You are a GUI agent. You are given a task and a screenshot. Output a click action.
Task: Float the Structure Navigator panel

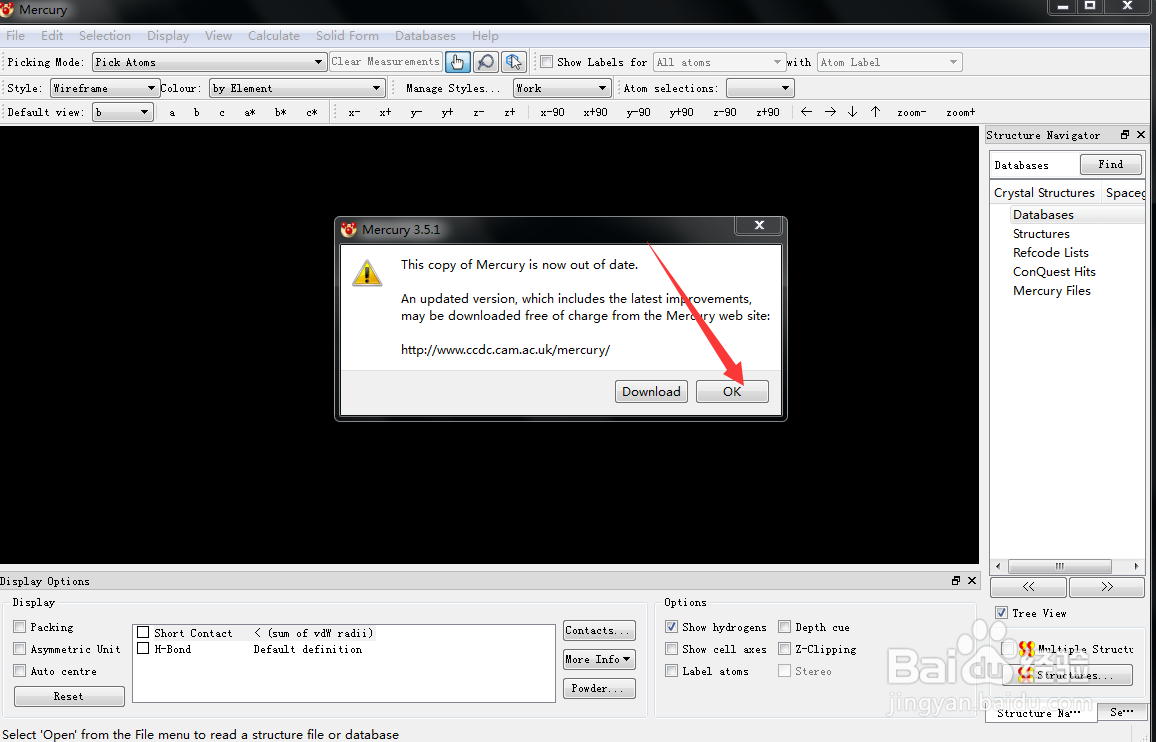[x=1124, y=135]
